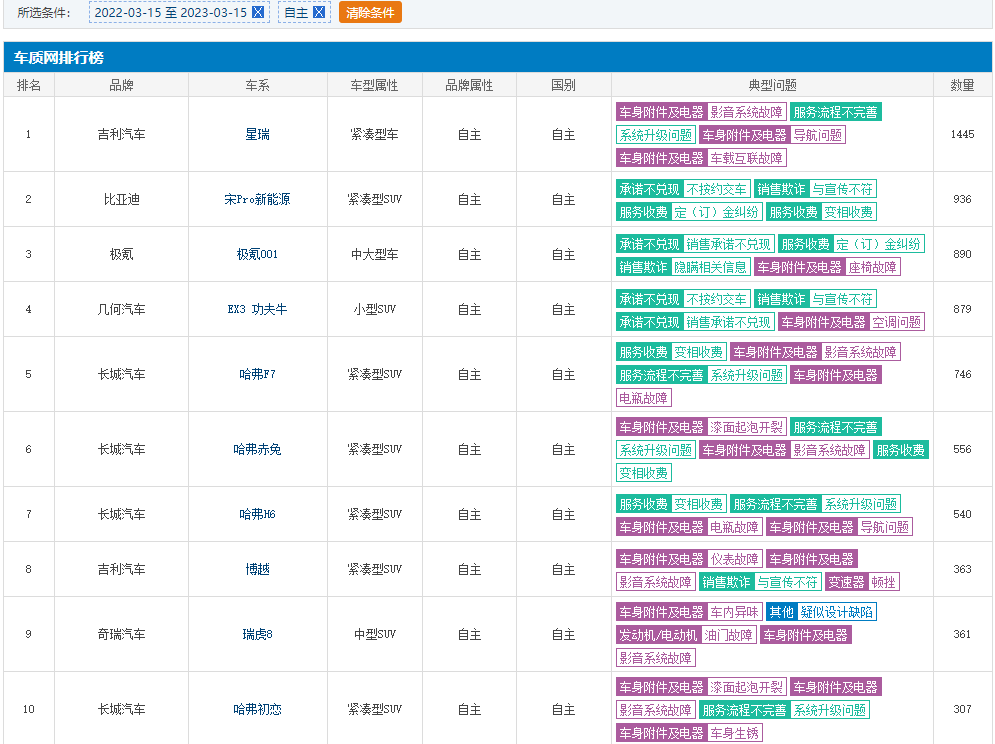
Task: Click the count 361 for 瑞虎8
Action: coord(962,634)
